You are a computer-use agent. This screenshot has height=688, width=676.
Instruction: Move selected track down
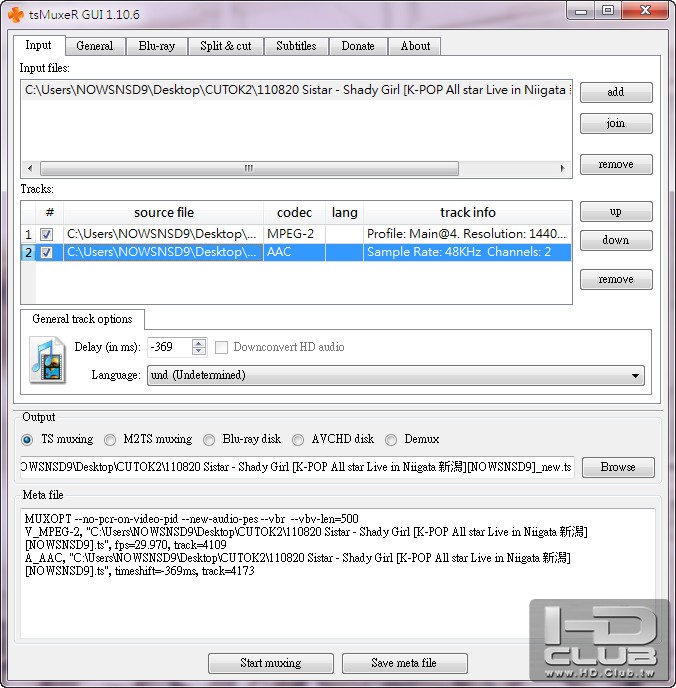click(616, 240)
